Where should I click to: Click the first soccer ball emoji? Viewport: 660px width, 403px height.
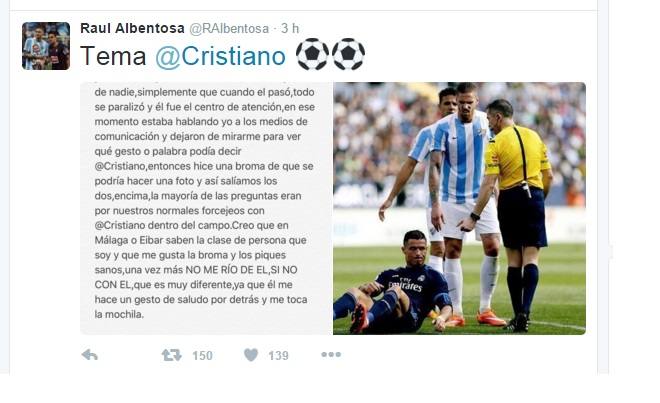click(x=312, y=54)
